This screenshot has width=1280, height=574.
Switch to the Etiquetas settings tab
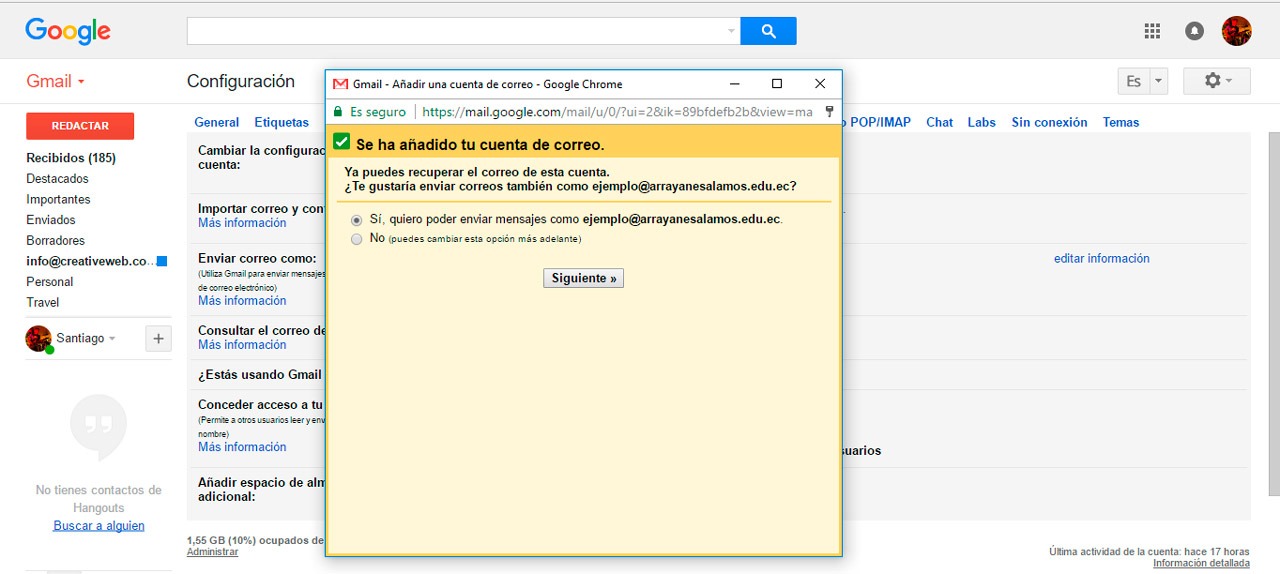tap(282, 122)
